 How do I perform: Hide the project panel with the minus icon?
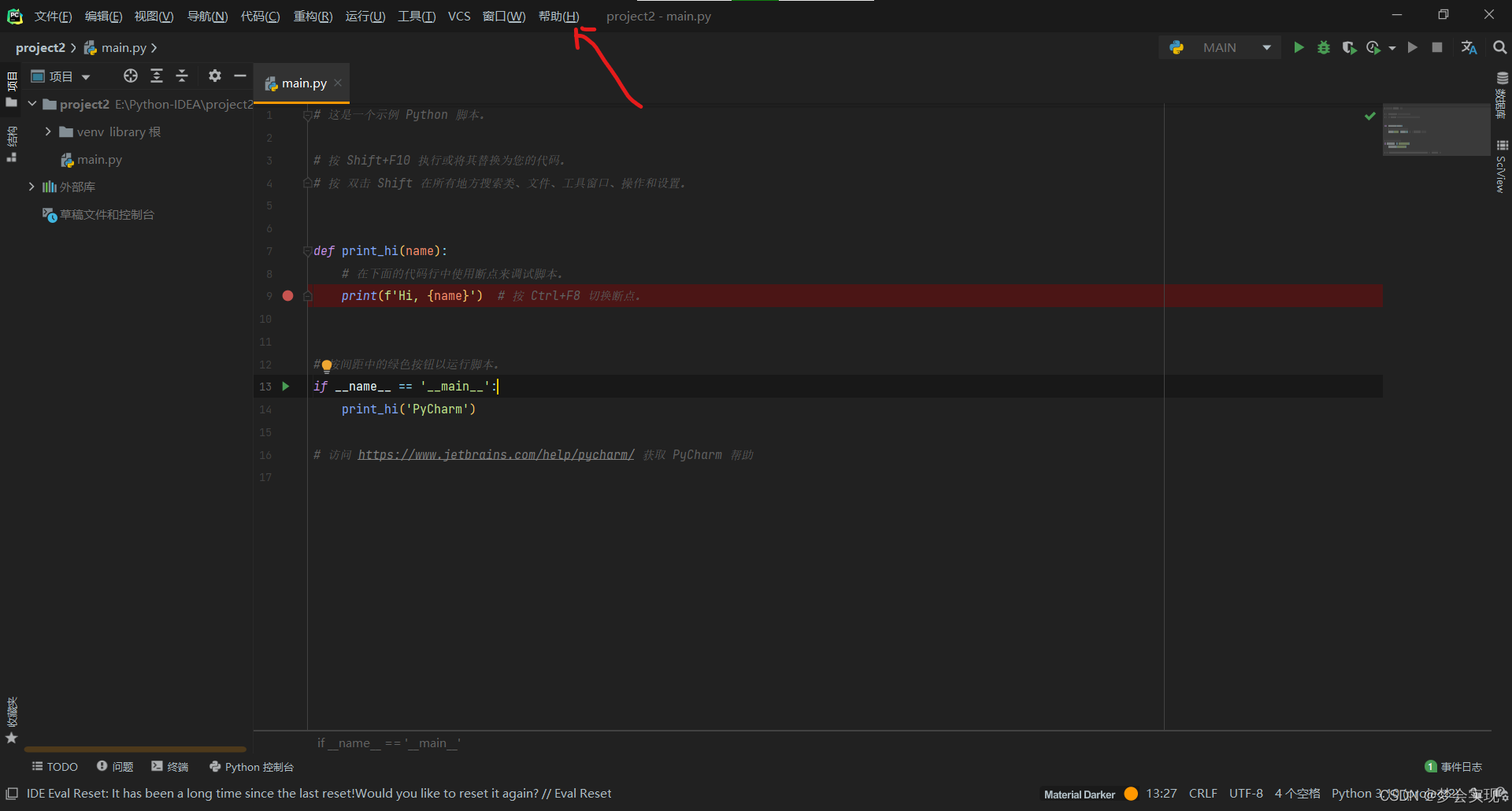[240, 76]
